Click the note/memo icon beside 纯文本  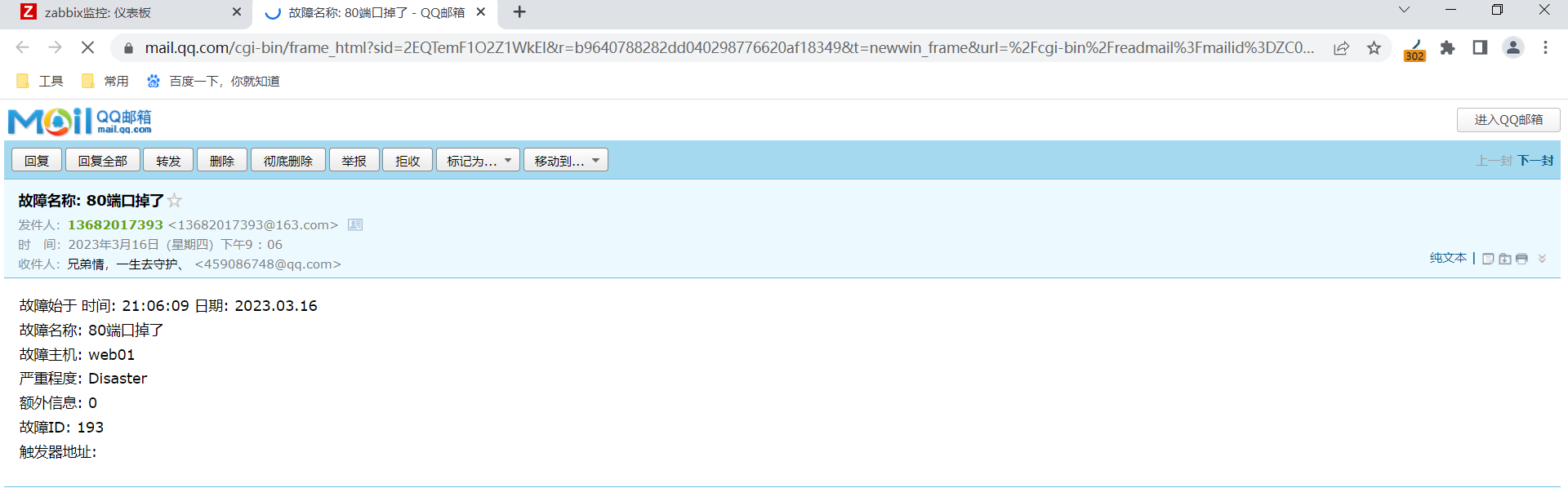coord(1488,259)
